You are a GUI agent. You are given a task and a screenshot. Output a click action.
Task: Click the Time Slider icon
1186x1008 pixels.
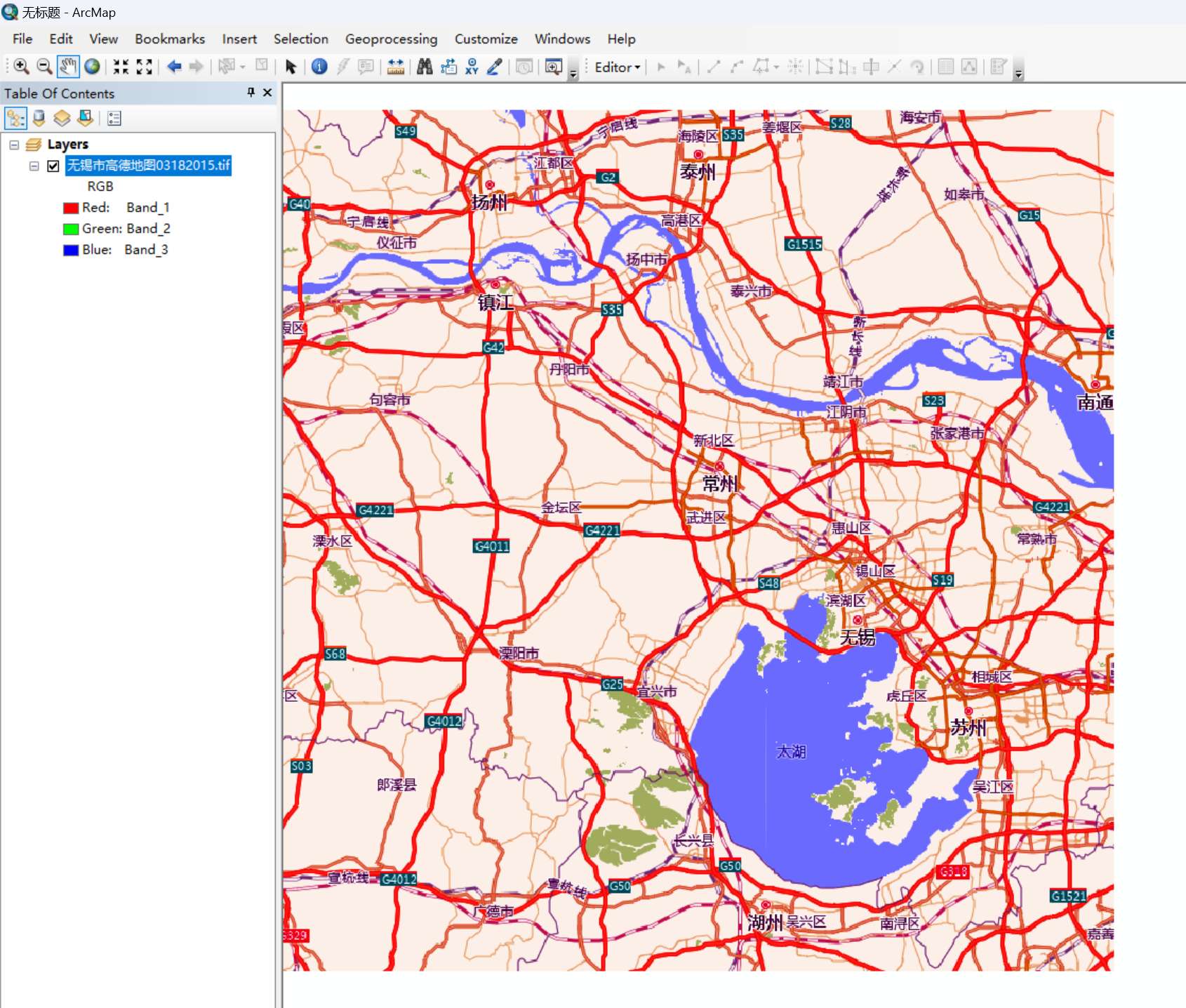524,67
